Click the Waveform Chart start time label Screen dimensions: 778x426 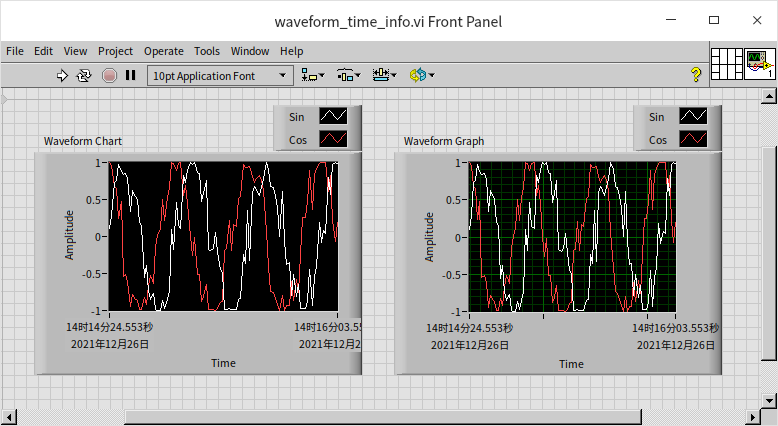[110, 327]
